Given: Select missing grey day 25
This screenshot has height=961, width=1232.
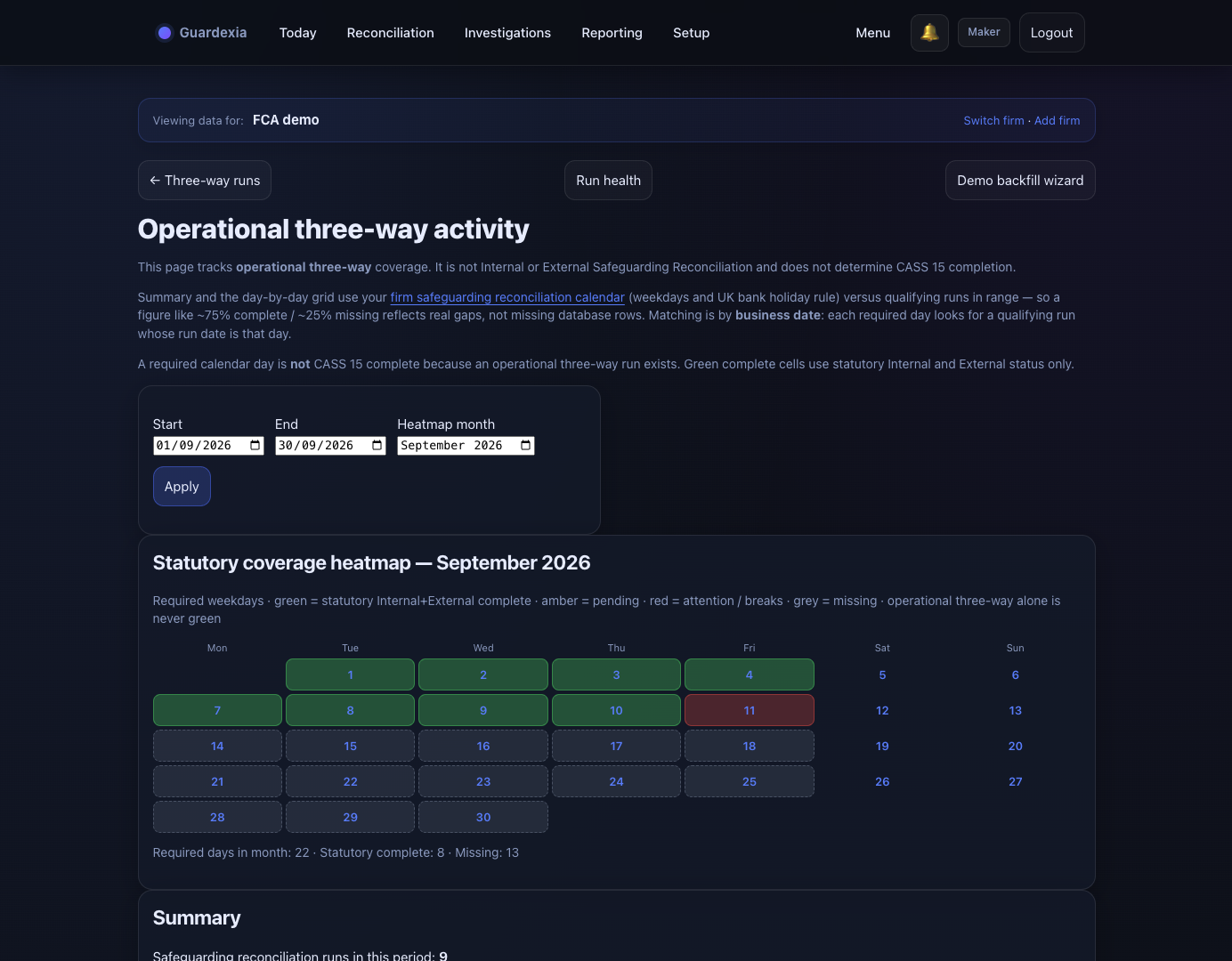Looking at the screenshot, I should (750, 781).
